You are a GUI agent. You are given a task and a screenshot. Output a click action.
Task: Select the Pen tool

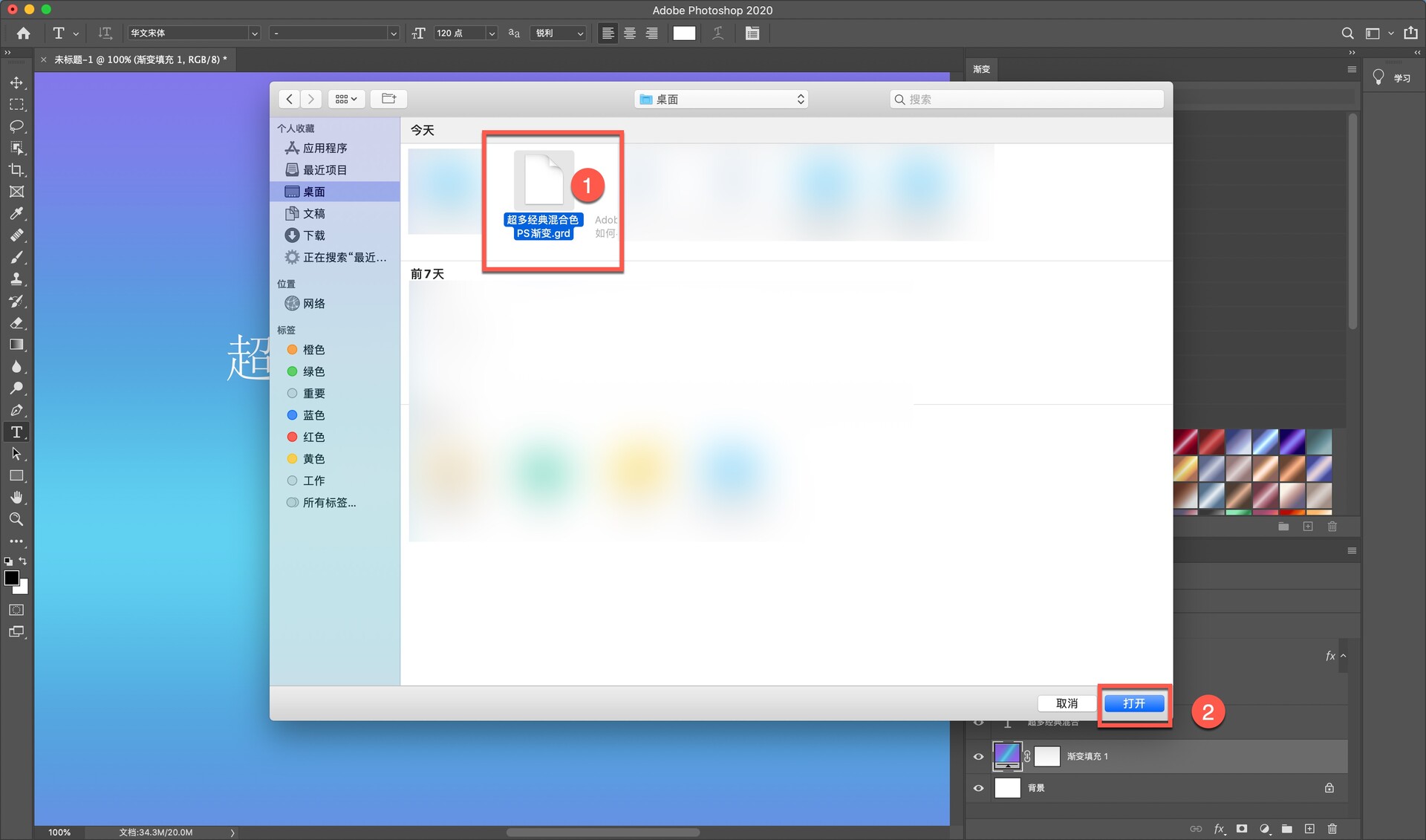(16, 410)
